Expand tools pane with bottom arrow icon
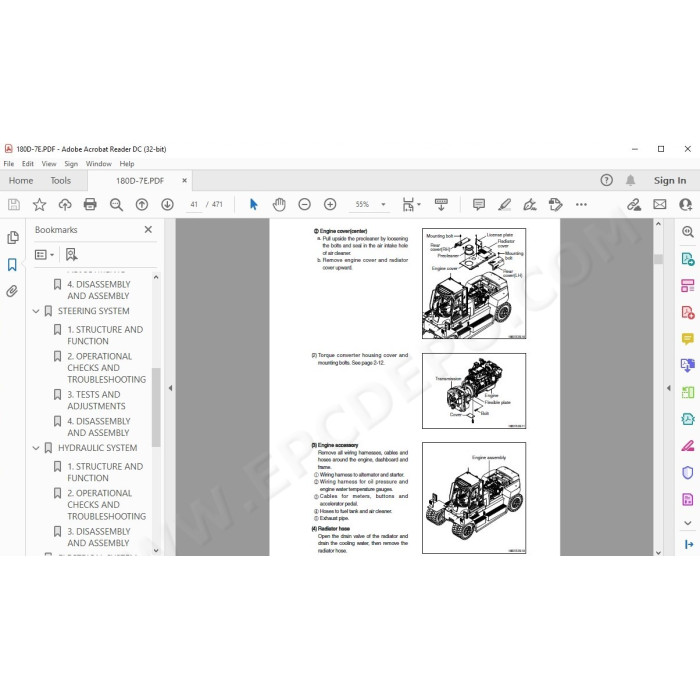 tap(688, 544)
